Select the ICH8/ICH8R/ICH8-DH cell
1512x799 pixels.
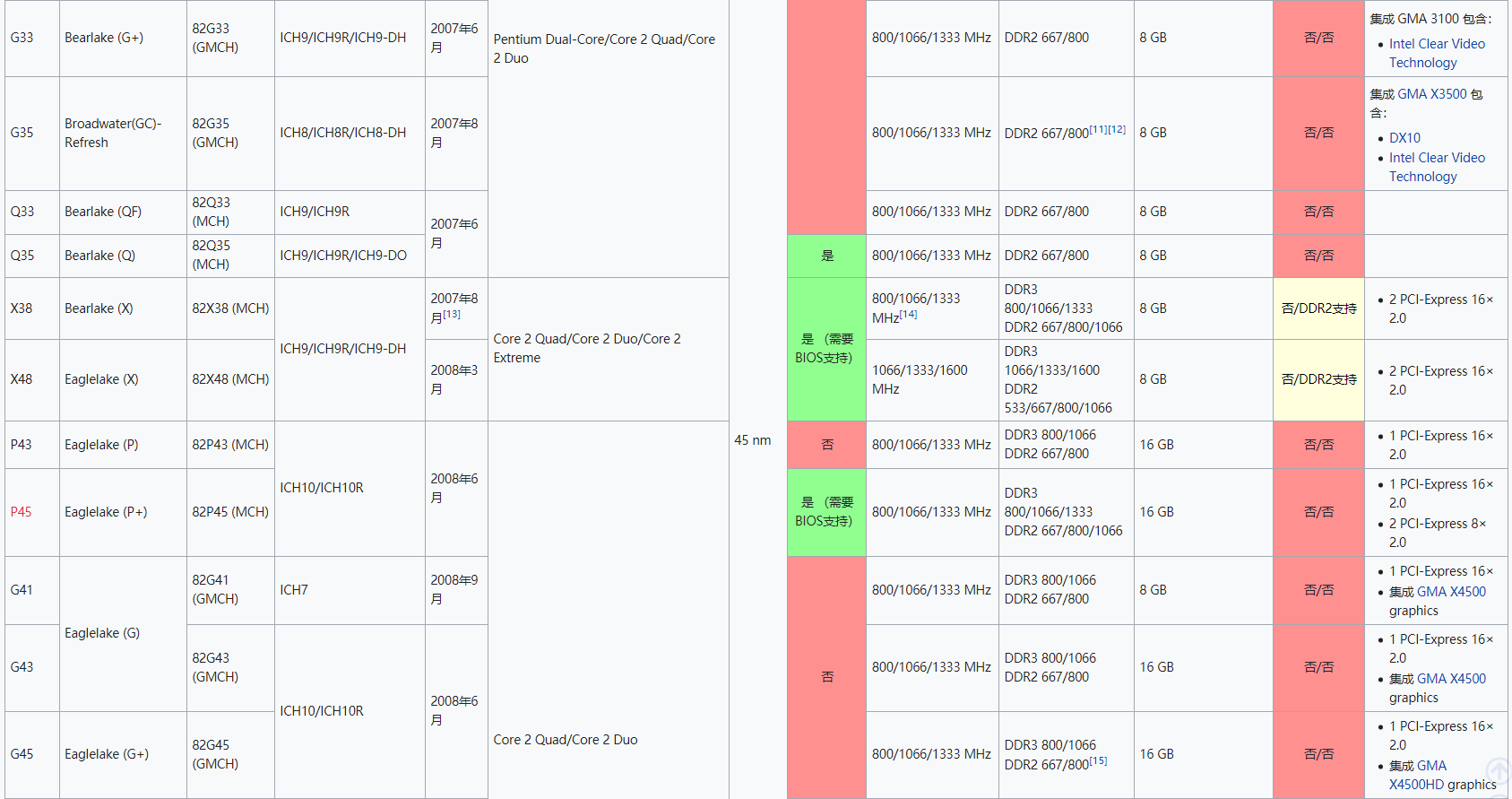point(350,133)
